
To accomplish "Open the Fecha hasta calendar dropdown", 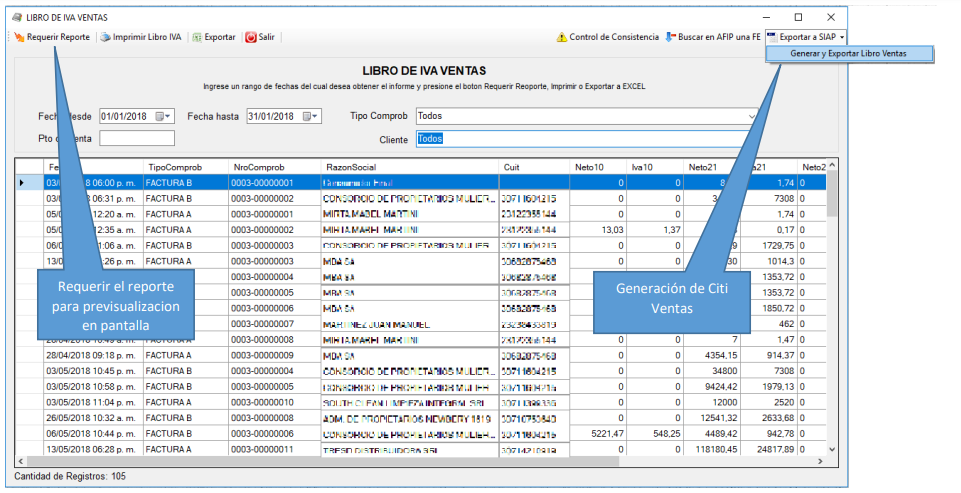I will click(312, 116).
